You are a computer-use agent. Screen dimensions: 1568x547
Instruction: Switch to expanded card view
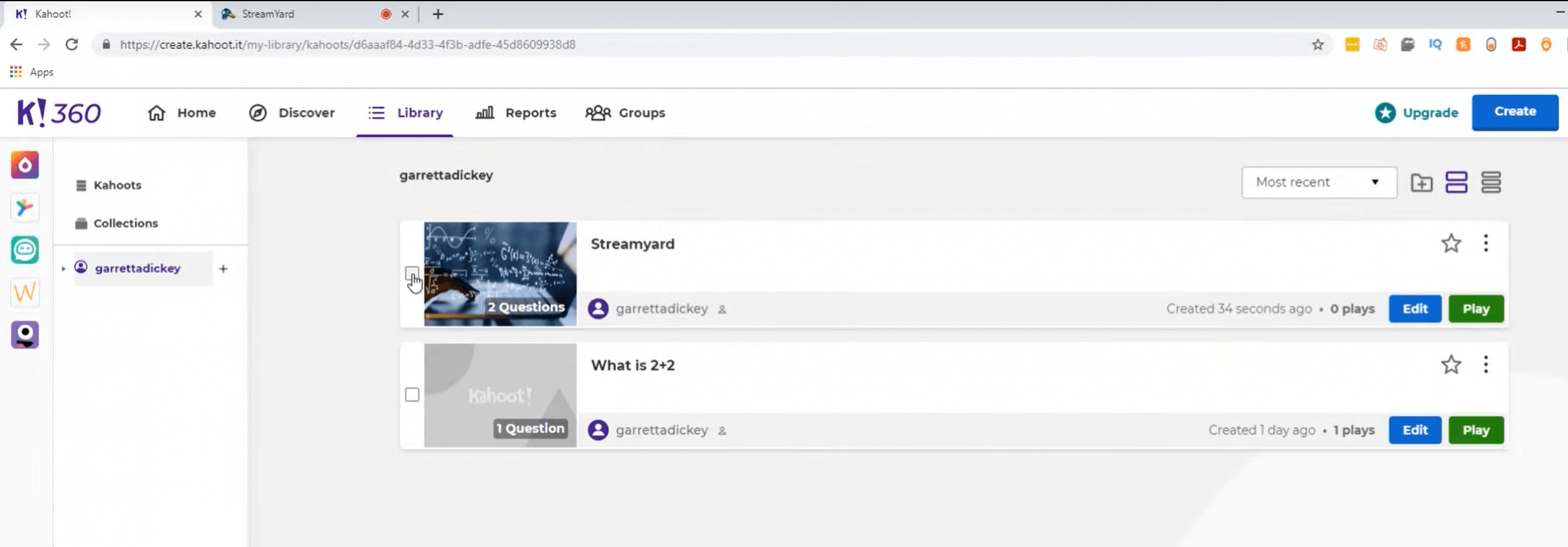click(x=1457, y=183)
